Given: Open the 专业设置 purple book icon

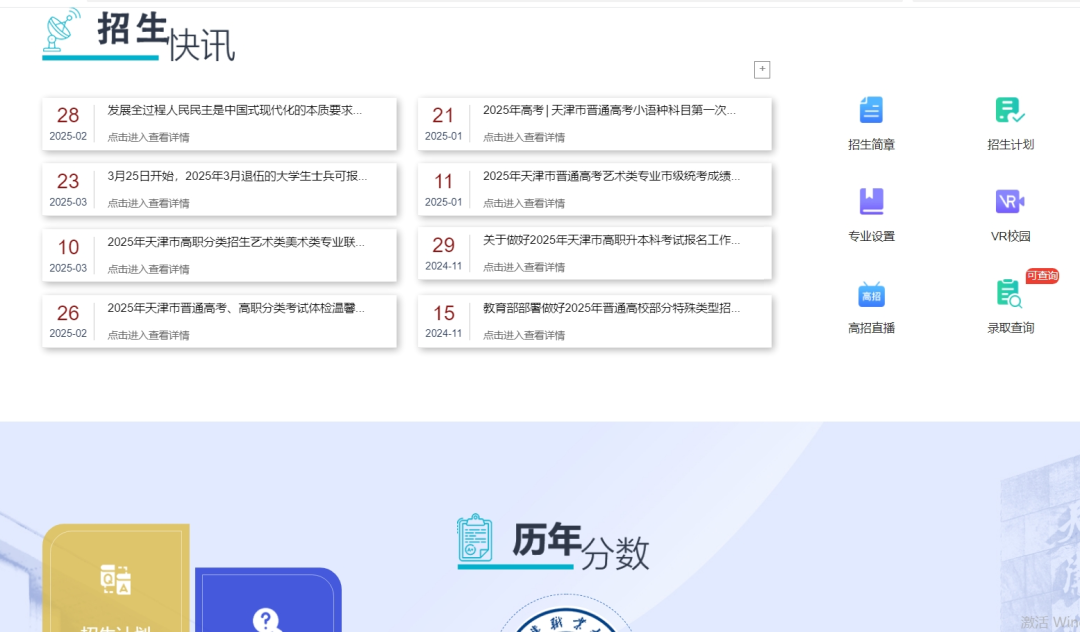Looking at the screenshot, I should tap(871, 202).
